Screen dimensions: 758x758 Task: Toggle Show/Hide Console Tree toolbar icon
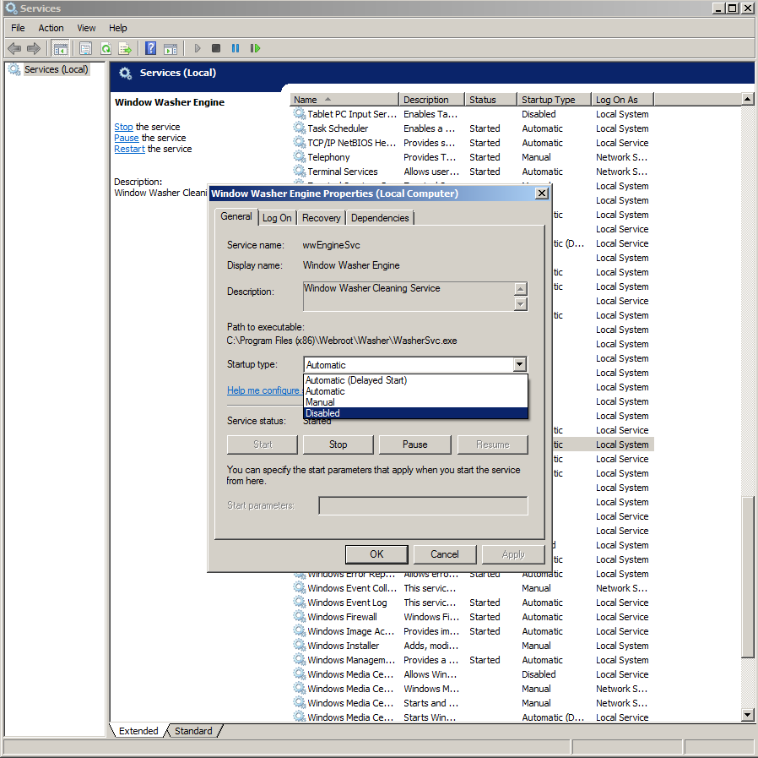click(61, 48)
